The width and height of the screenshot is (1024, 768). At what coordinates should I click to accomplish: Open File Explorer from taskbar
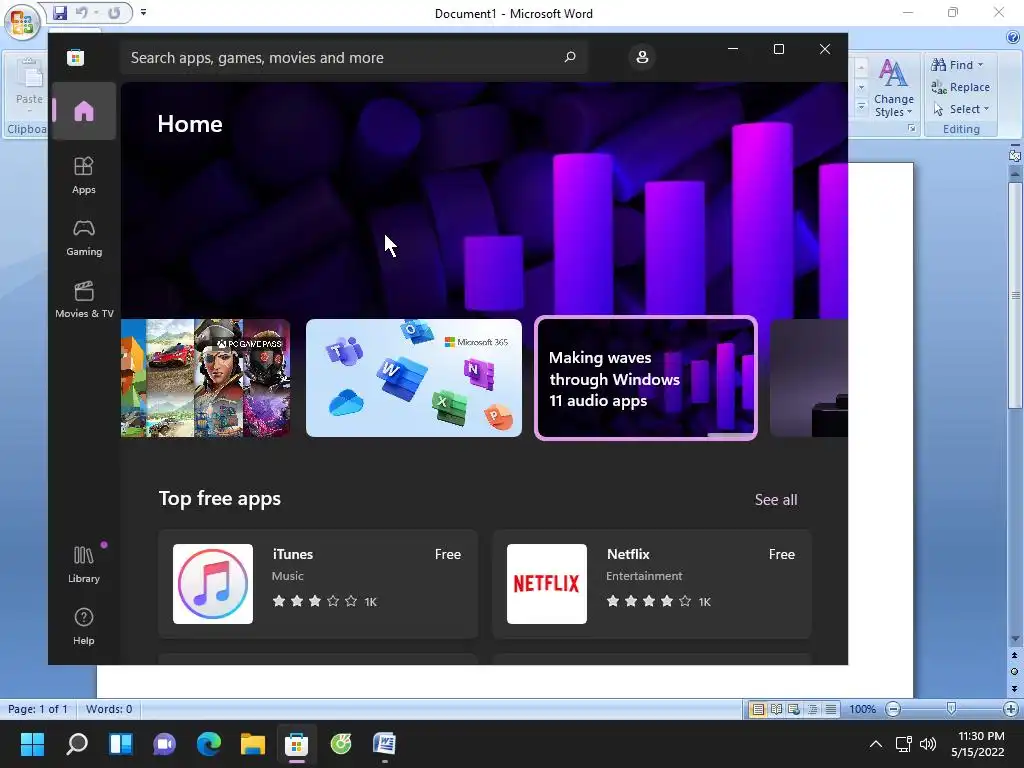point(253,744)
